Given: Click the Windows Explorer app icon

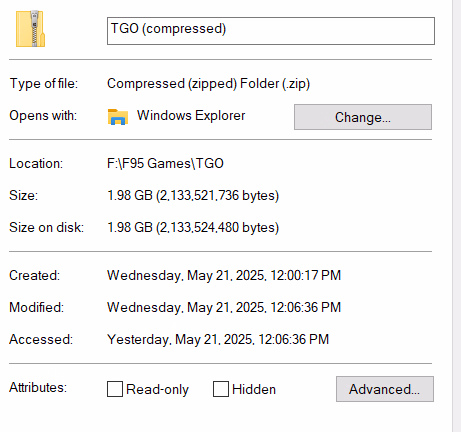Looking at the screenshot, I should tap(118, 116).
